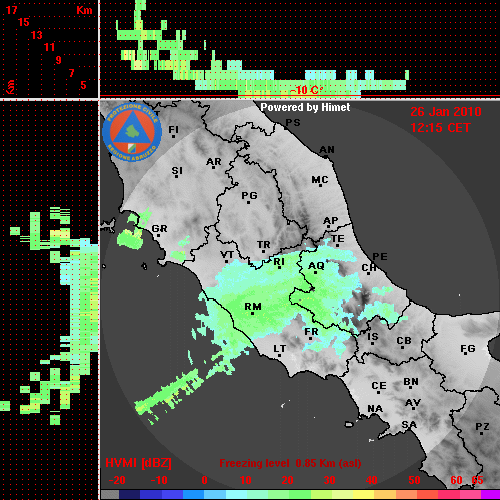Click the -20 dBZ value on legend
Image resolution: width=500 pixels, height=500 pixels.
click(x=117, y=480)
